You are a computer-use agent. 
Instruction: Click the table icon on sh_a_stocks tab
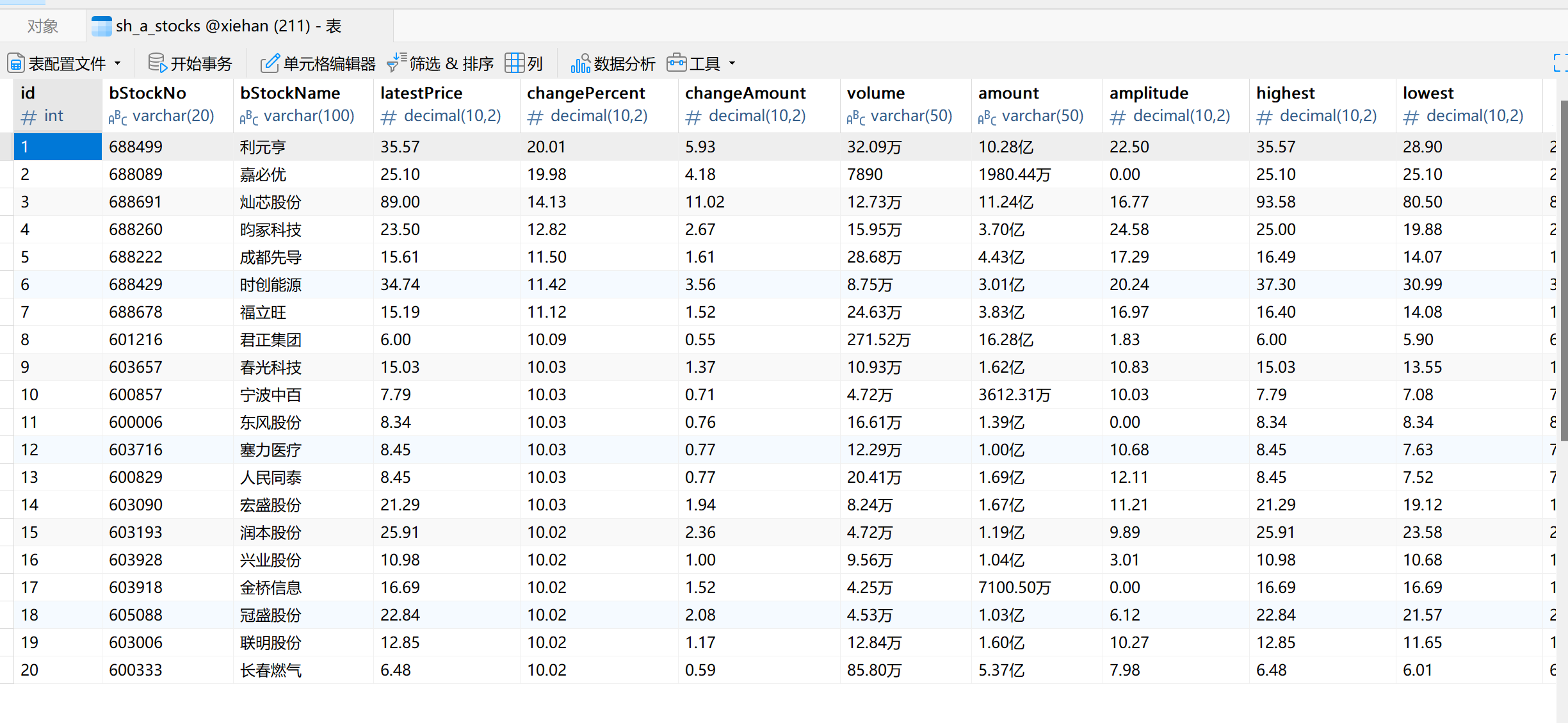click(x=101, y=26)
